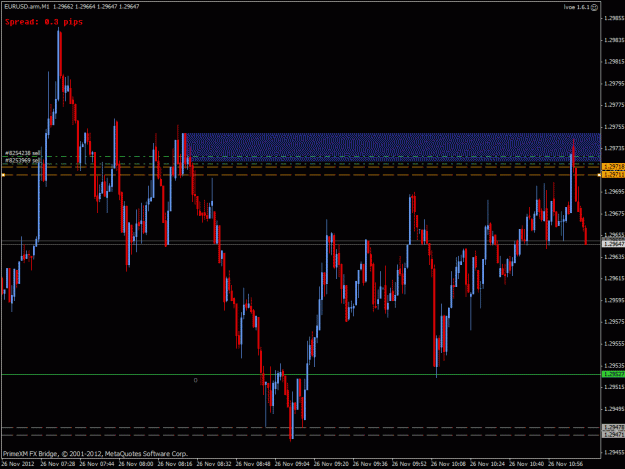This screenshot has width=625, height=469.
Task: Select the #8253969 sell order label
Action: [x=23, y=161]
